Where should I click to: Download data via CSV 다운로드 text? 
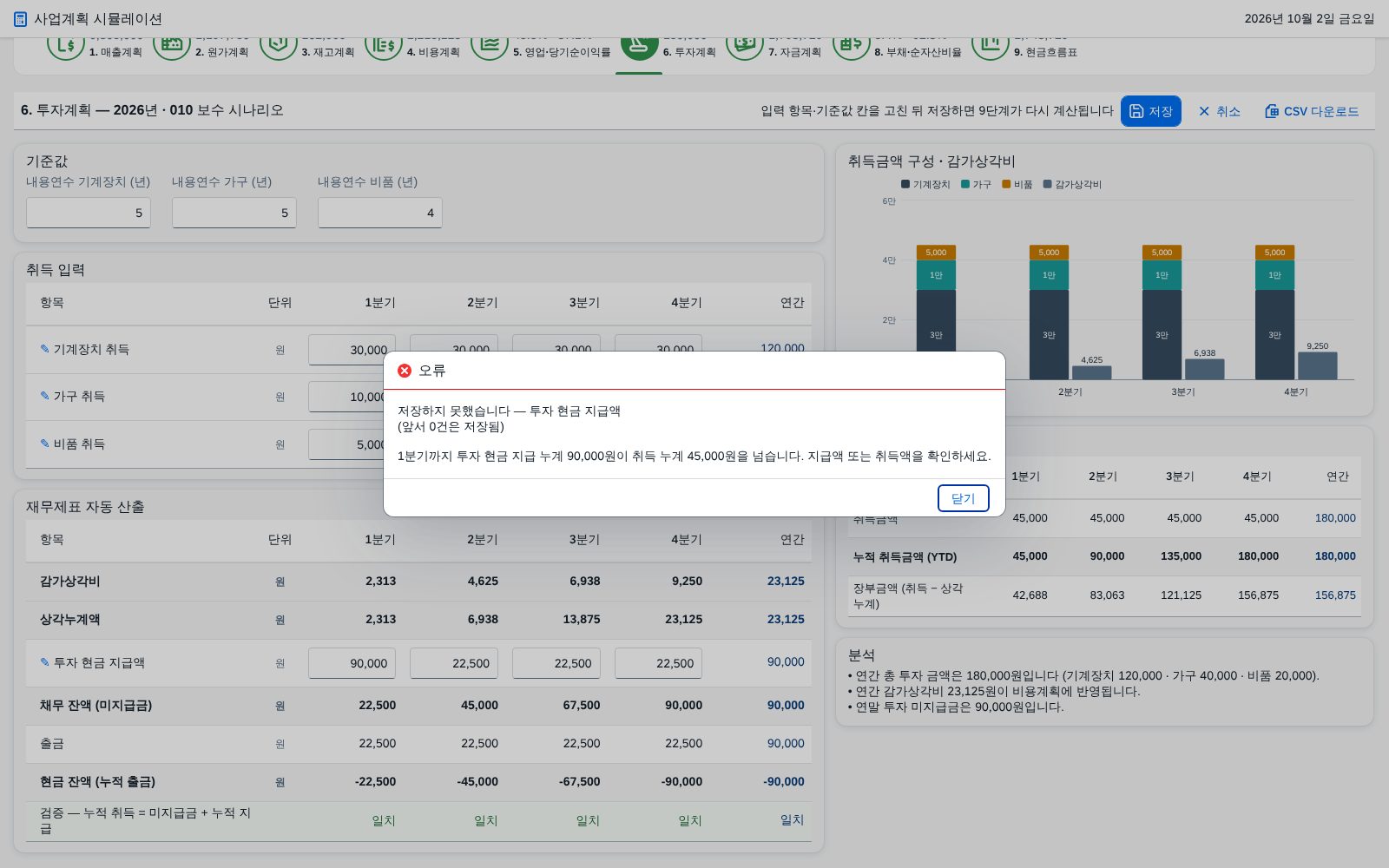coord(1321,111)
